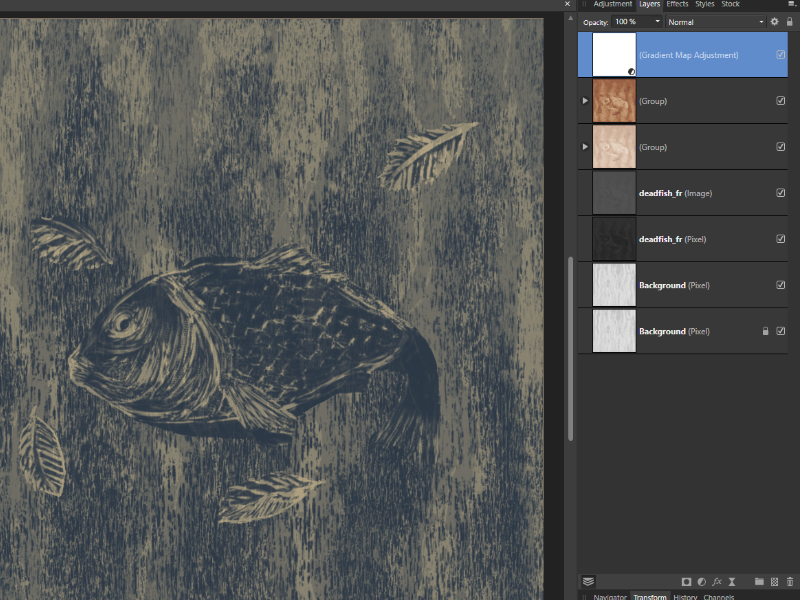Open the Effects tab

click(677, 4)
